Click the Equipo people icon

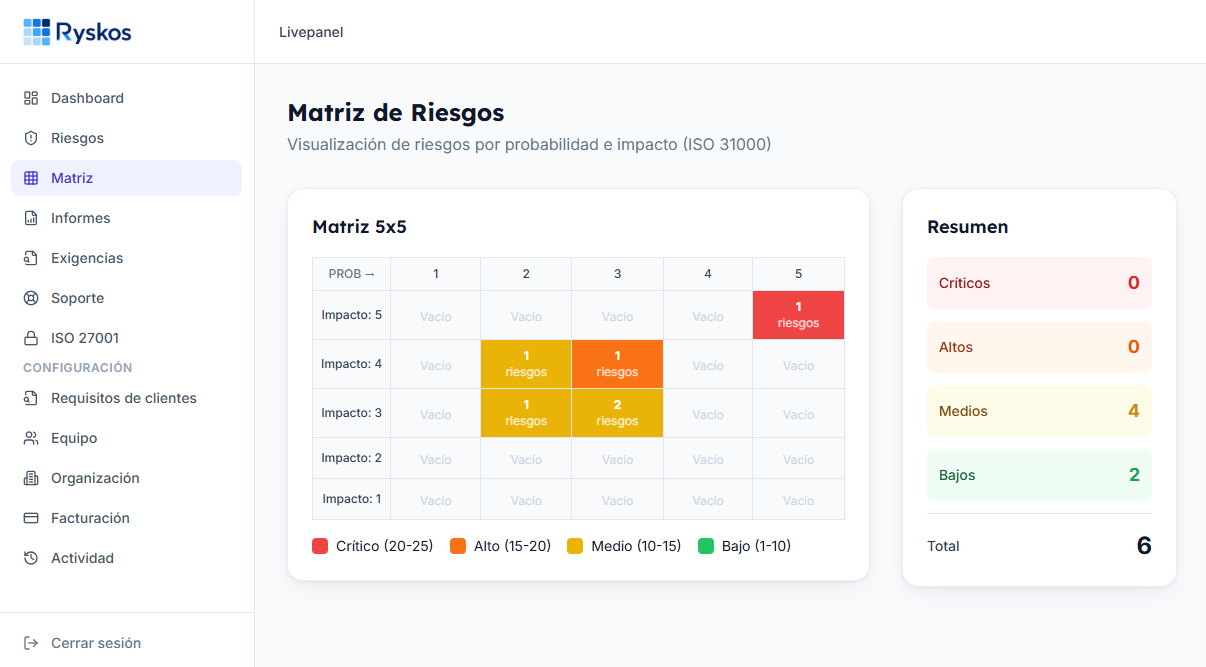(31, 438)
